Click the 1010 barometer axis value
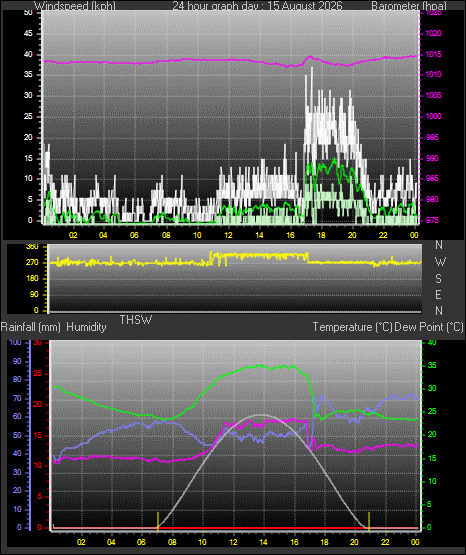Viewport: 466px width, 555px height. [x=433, y=74]
